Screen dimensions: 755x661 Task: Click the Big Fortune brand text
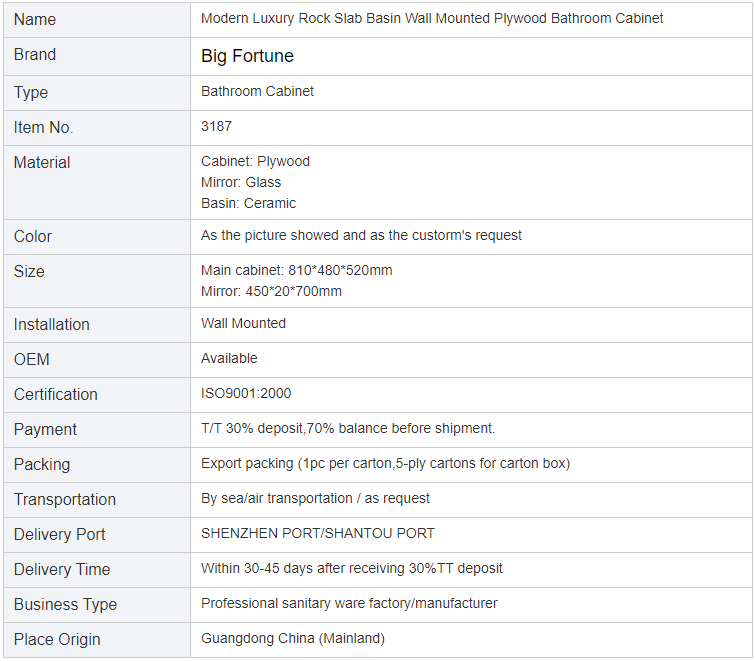[x=247, y=56]
